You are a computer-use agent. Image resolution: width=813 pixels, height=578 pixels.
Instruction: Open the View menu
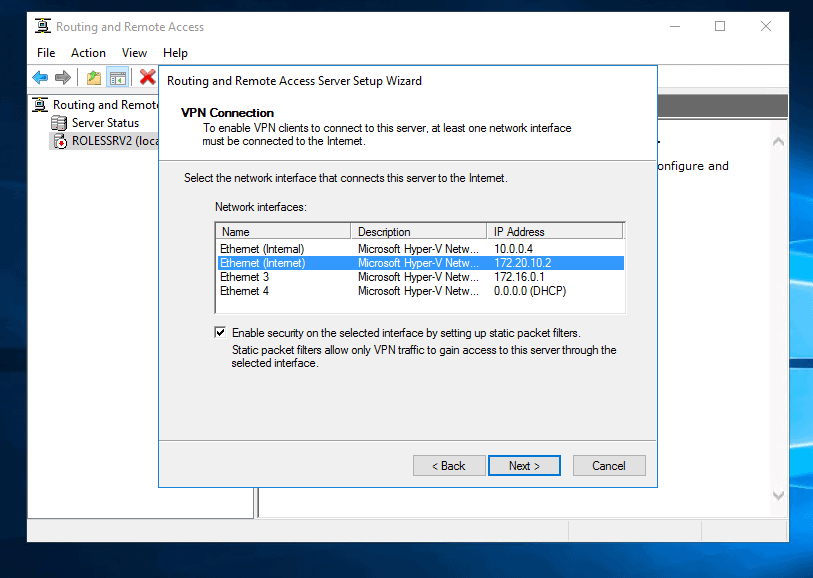point(134,53)
